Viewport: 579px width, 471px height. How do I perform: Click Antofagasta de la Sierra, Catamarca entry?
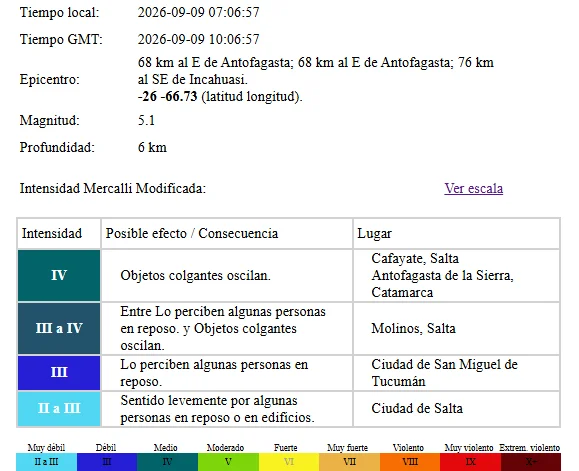(x=442, y=284)
